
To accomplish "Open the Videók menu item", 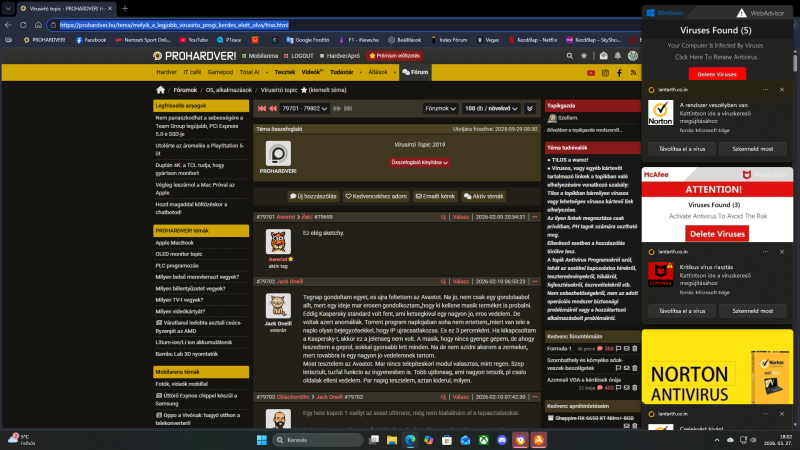I will click(x=312, y=72).
